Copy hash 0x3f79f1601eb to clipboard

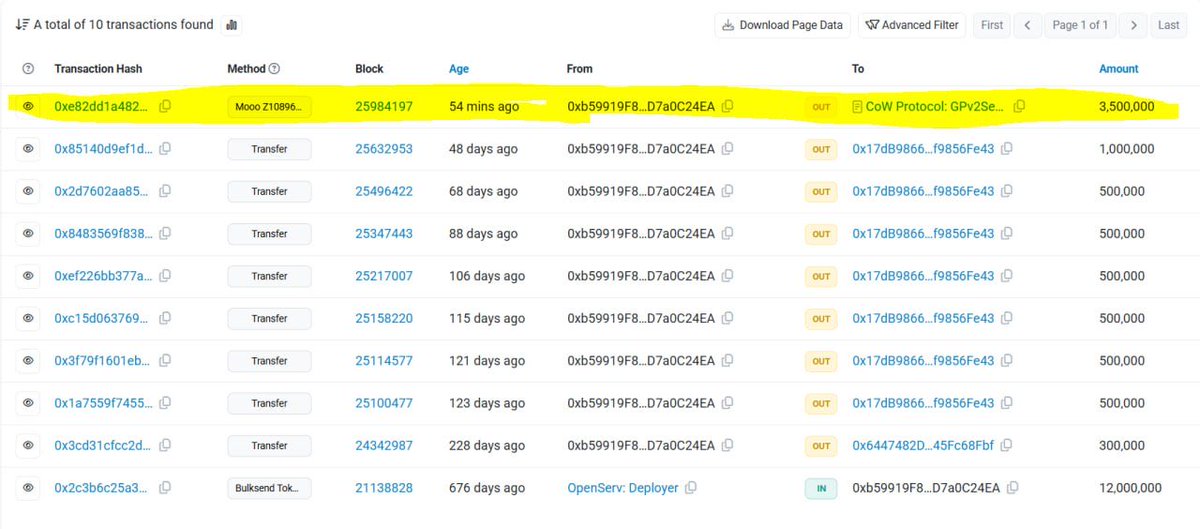[165, 360]
